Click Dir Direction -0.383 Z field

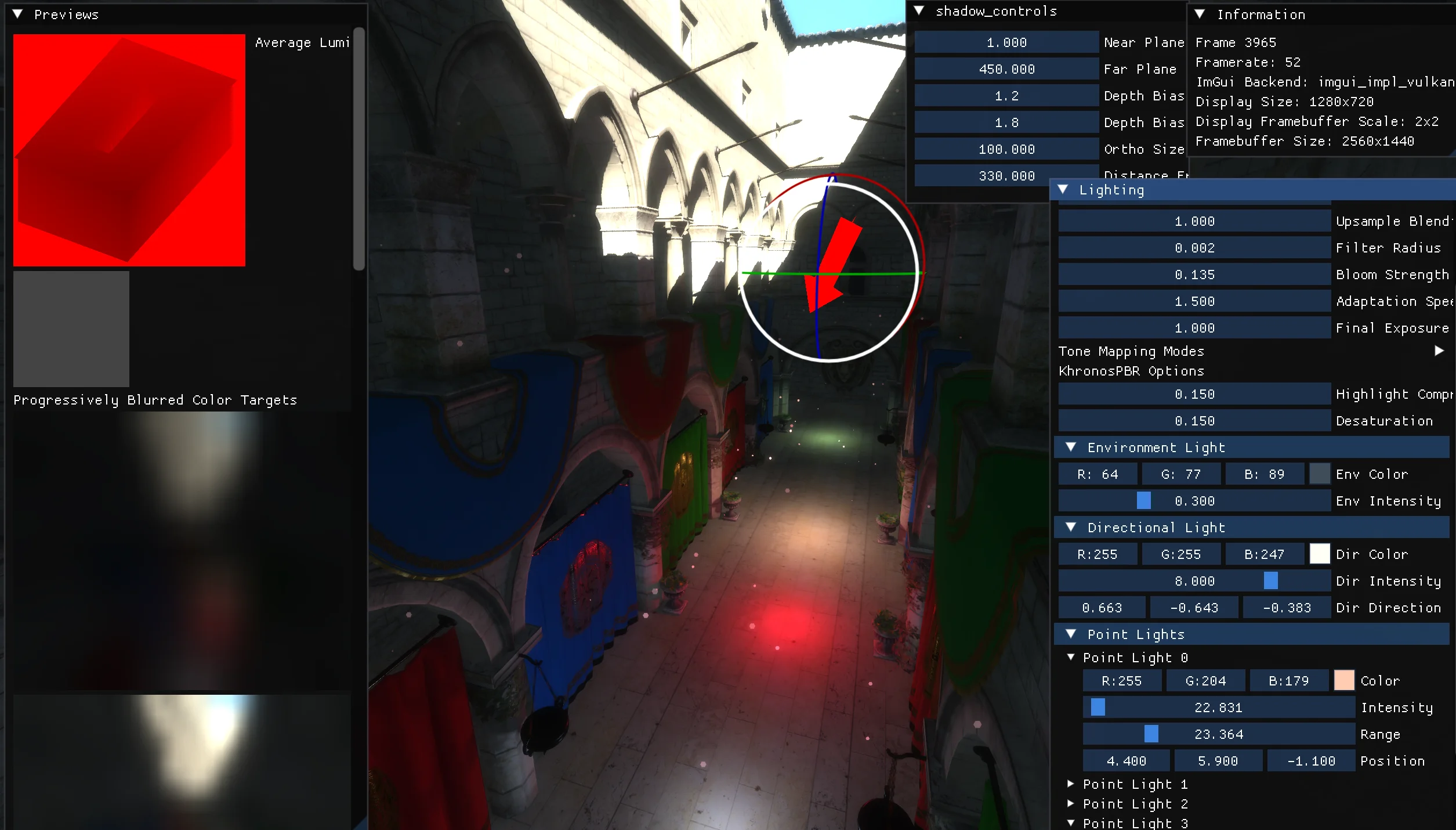coord(1287,607)
